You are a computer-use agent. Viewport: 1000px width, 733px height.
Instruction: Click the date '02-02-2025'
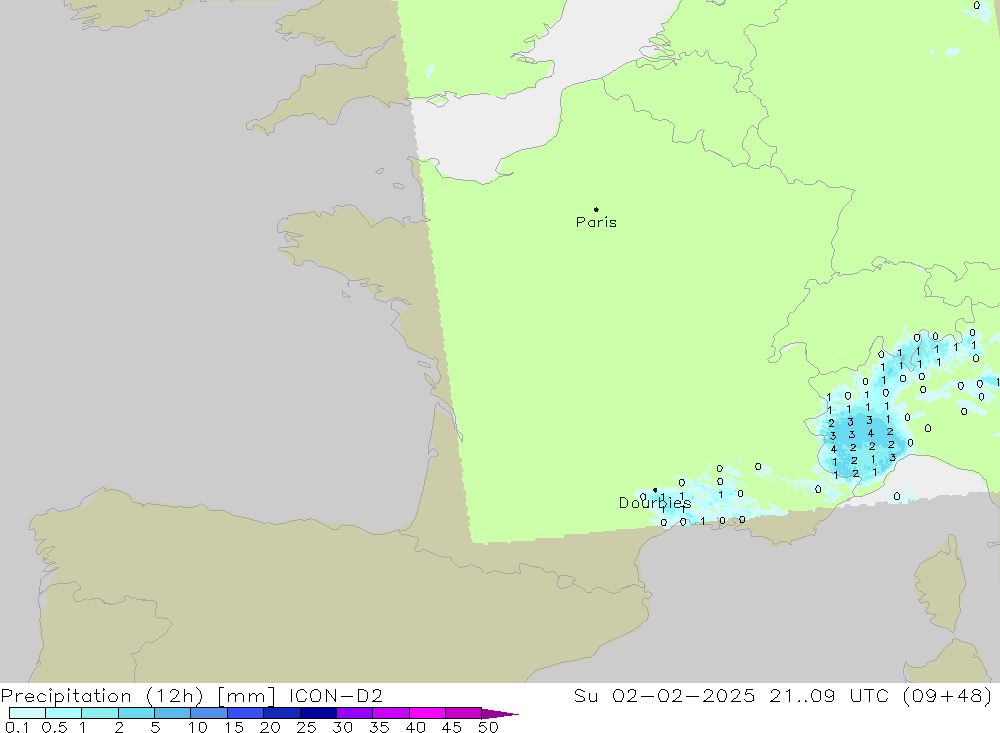pyautogui.click(x=683, y=695)
